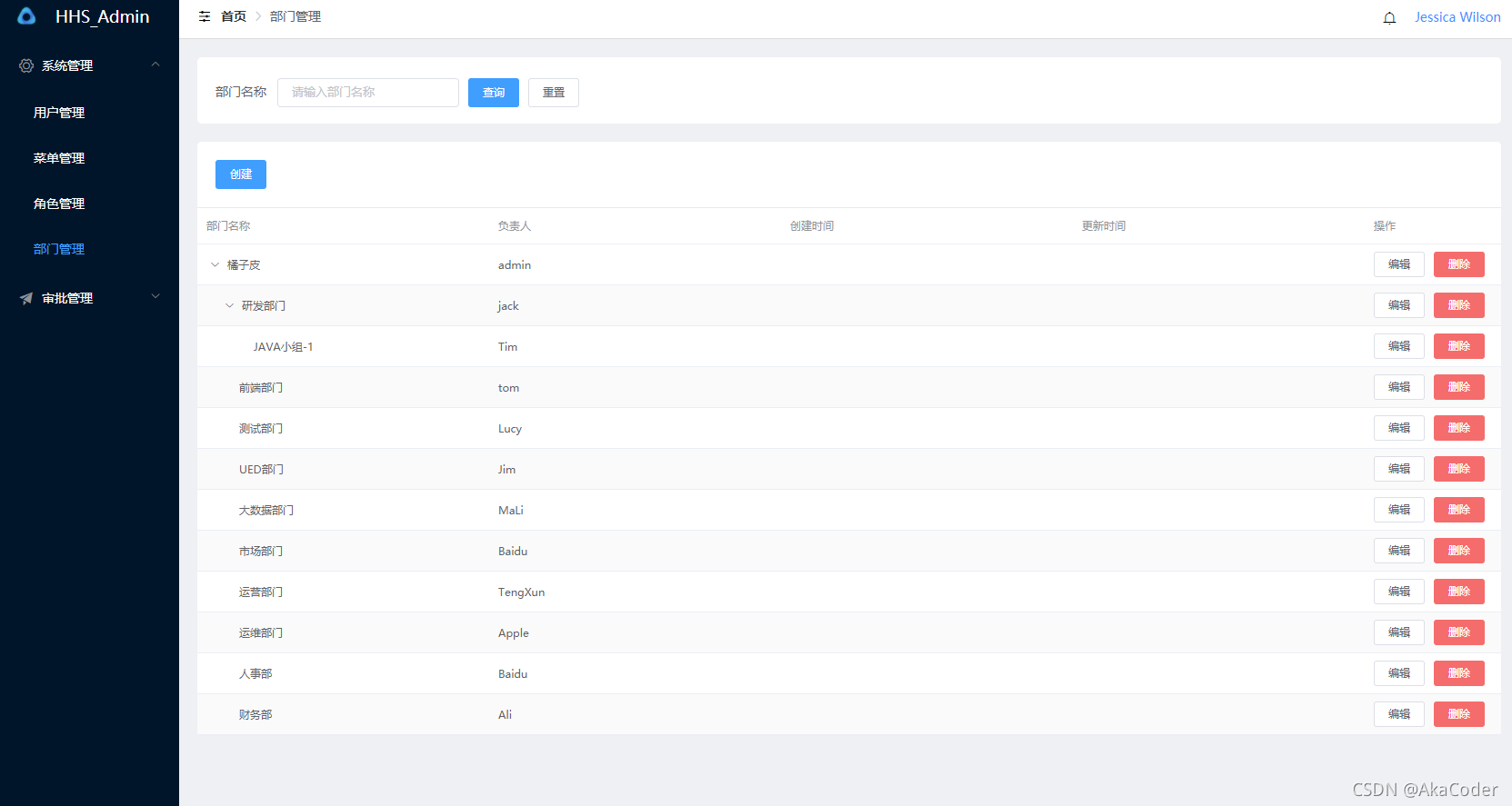This screenshot has height=806, width=1512.
Task: Click the HHS_Admin title text
Action: 103,16
